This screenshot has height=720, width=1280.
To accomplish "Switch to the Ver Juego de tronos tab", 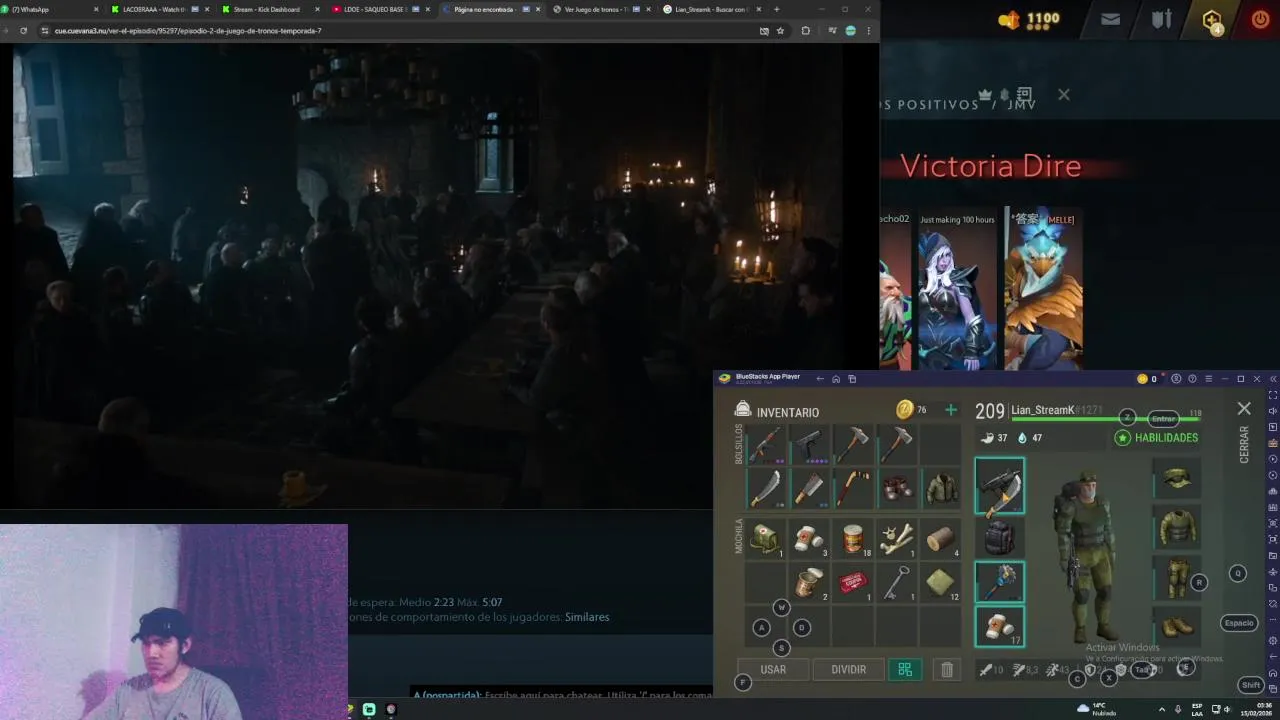I will tap(601, 9).
